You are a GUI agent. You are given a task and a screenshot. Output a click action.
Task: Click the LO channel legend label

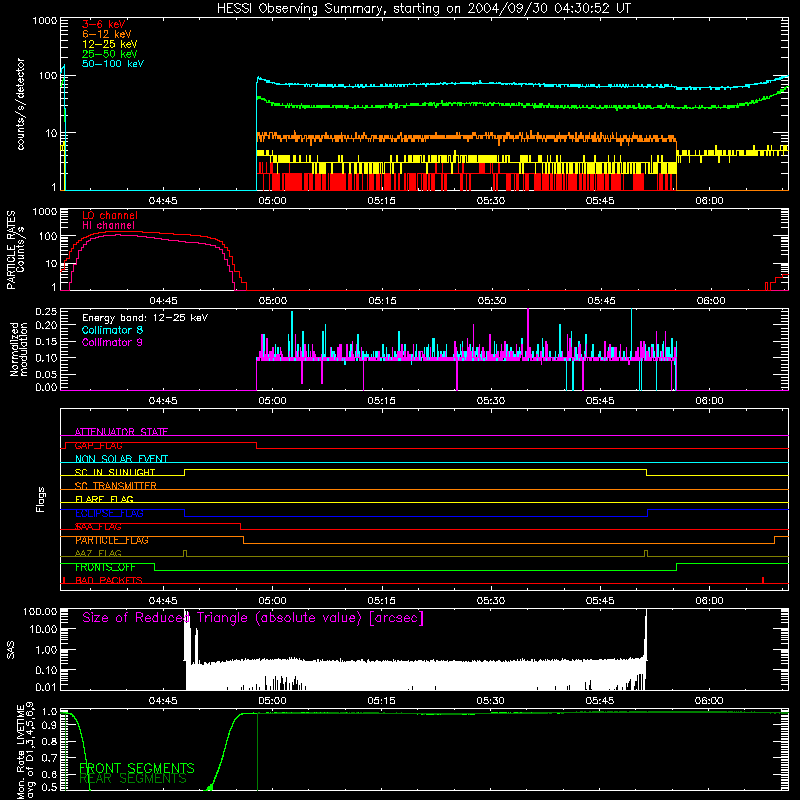pyautogui.click(x=110, y=215)
